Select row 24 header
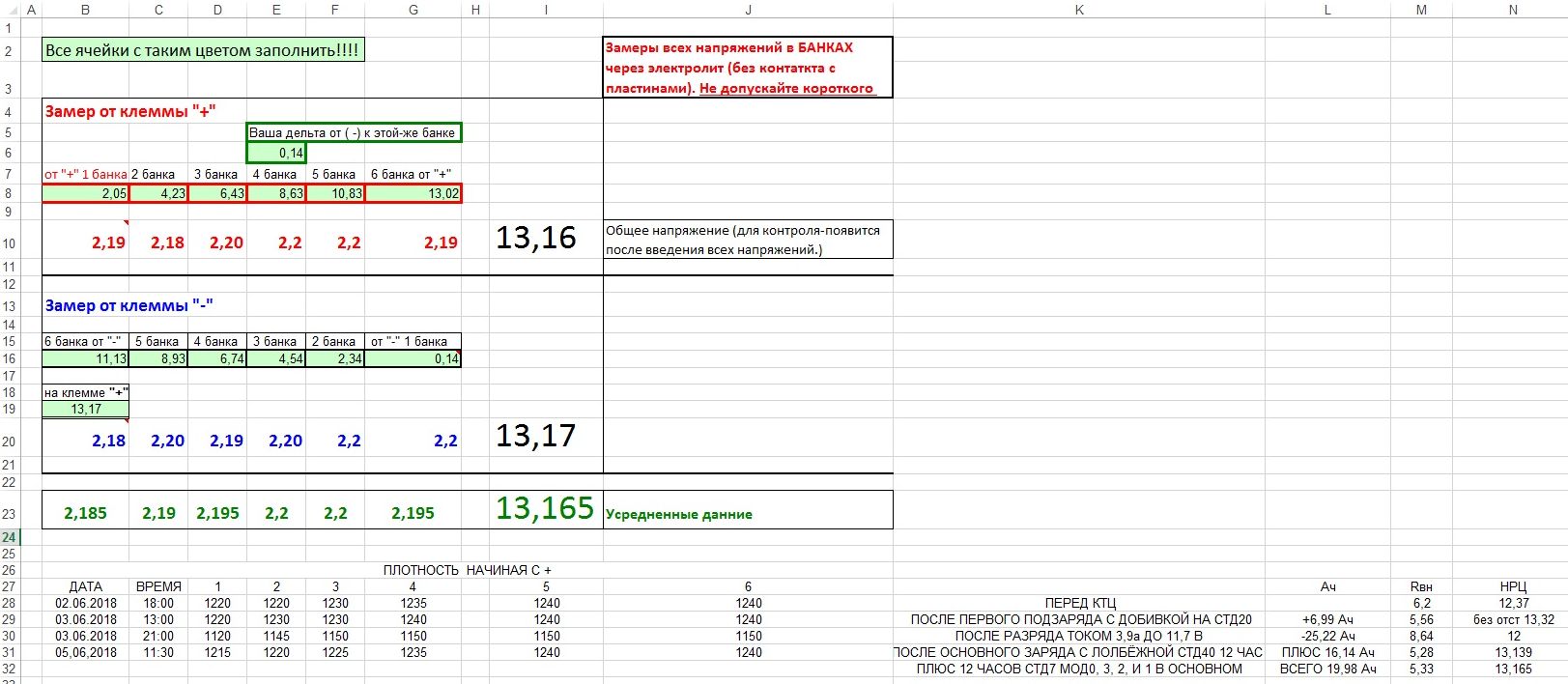This screenshot has width=1568, height=684. (x=10, y=537)
